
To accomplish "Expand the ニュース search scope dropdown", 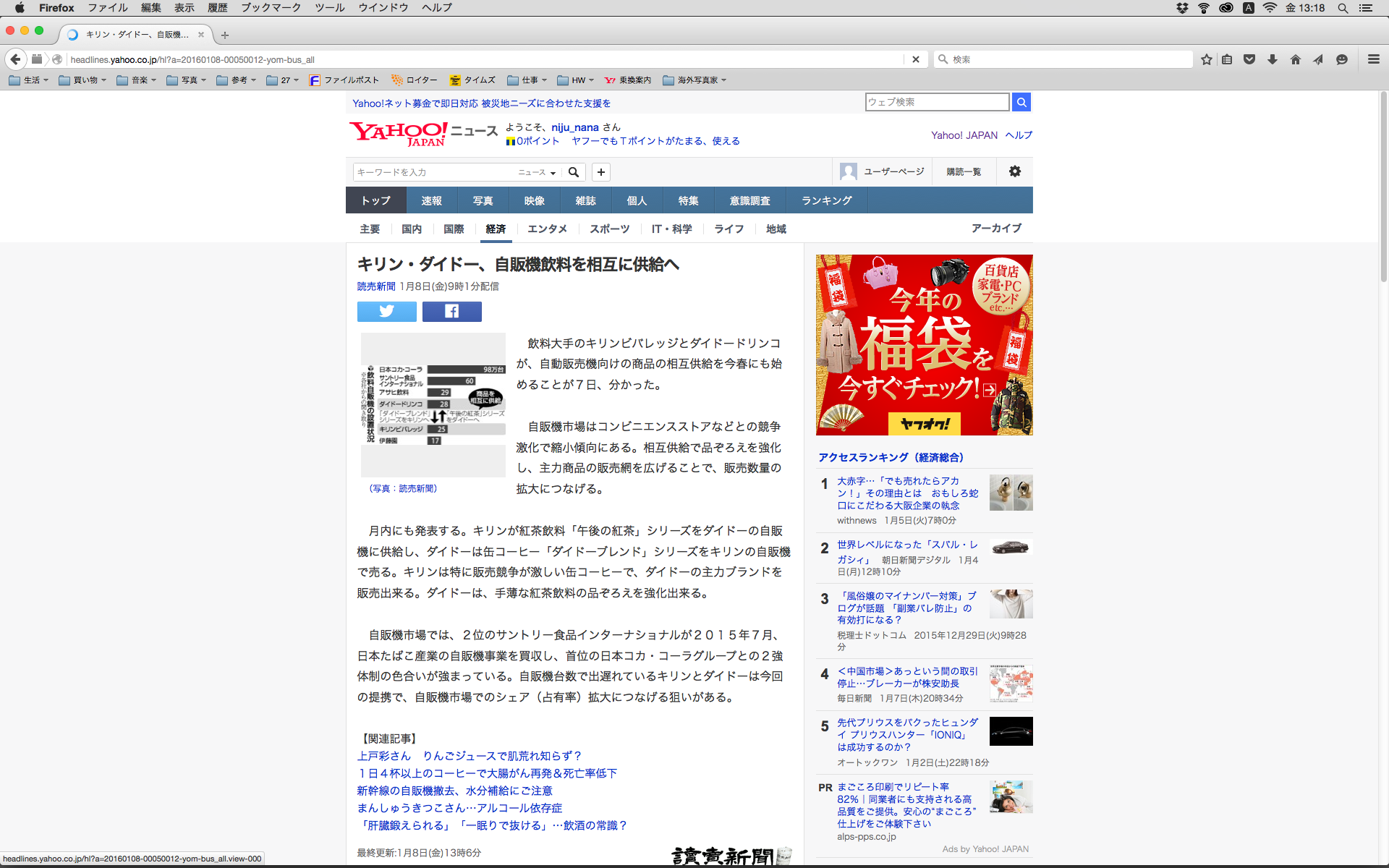I will click(x=537, y=172).
